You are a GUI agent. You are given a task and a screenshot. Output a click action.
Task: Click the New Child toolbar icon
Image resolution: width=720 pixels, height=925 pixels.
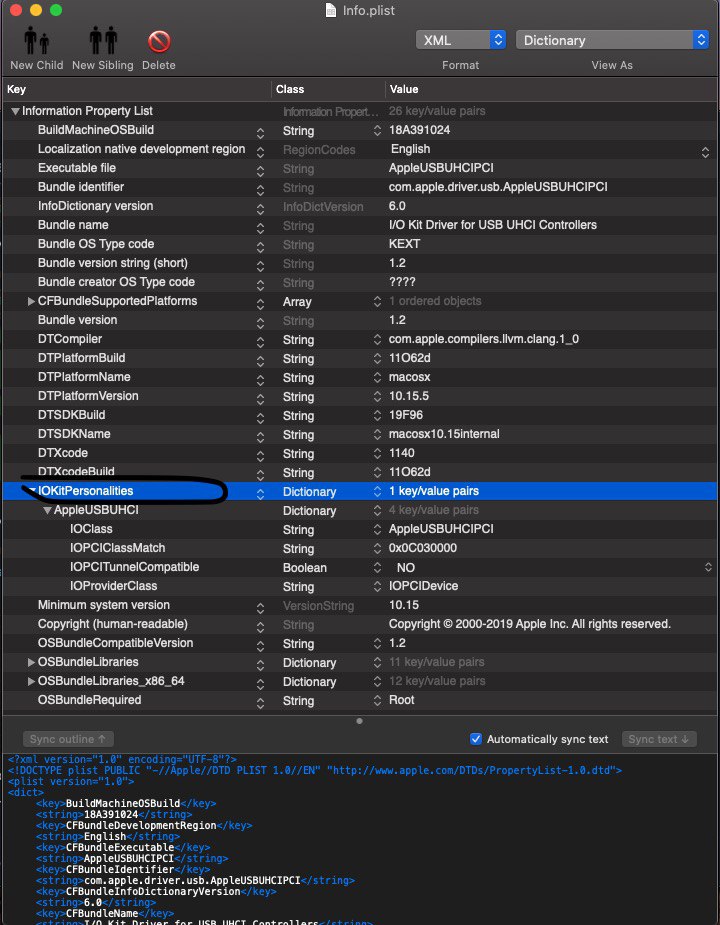[37, 41]
